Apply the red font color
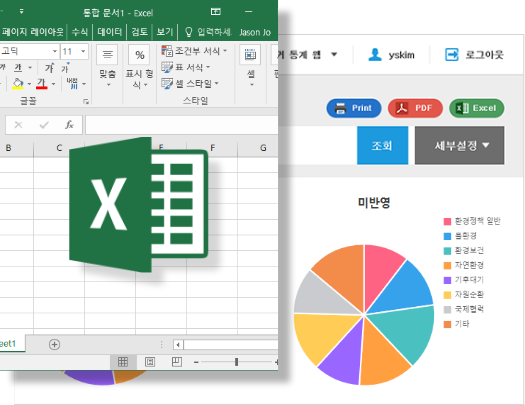The image size is (525, 405). click(x=42, y=84)
